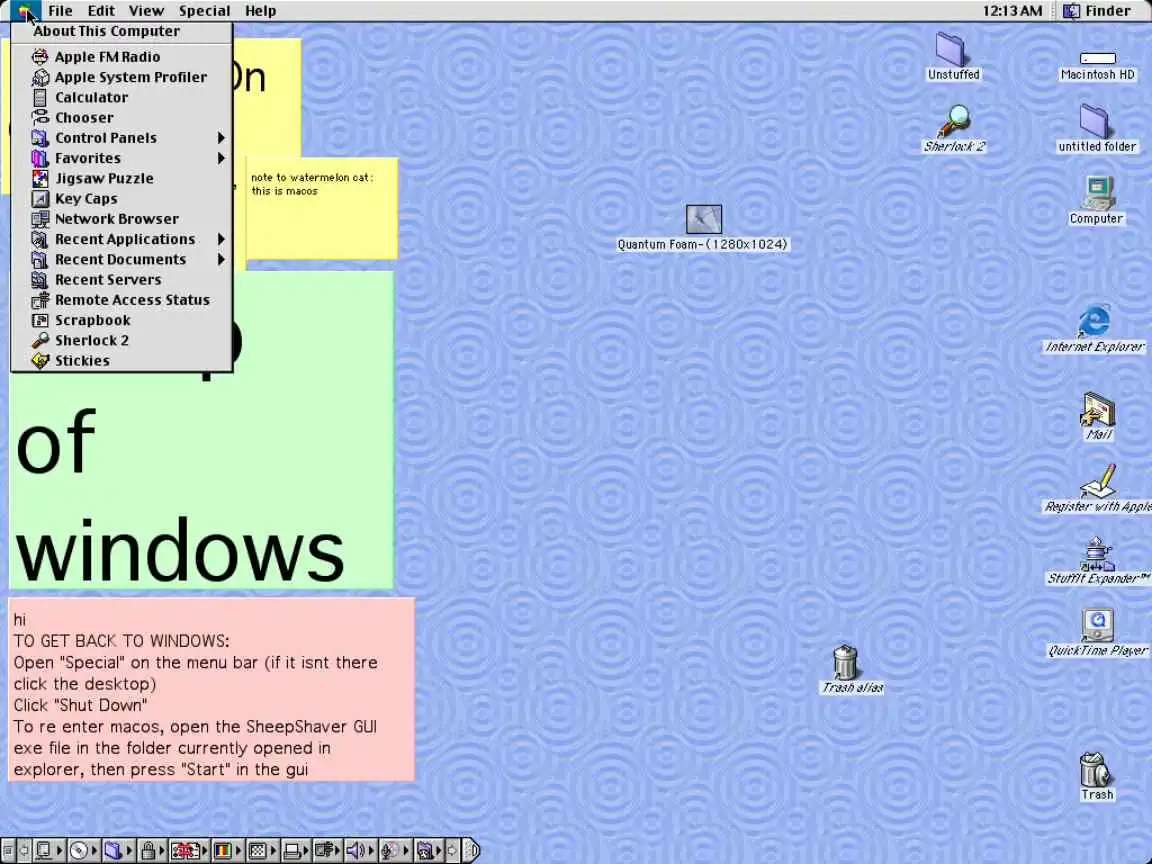Open the CD Strip module in the Control Strip

click(84, 851)
